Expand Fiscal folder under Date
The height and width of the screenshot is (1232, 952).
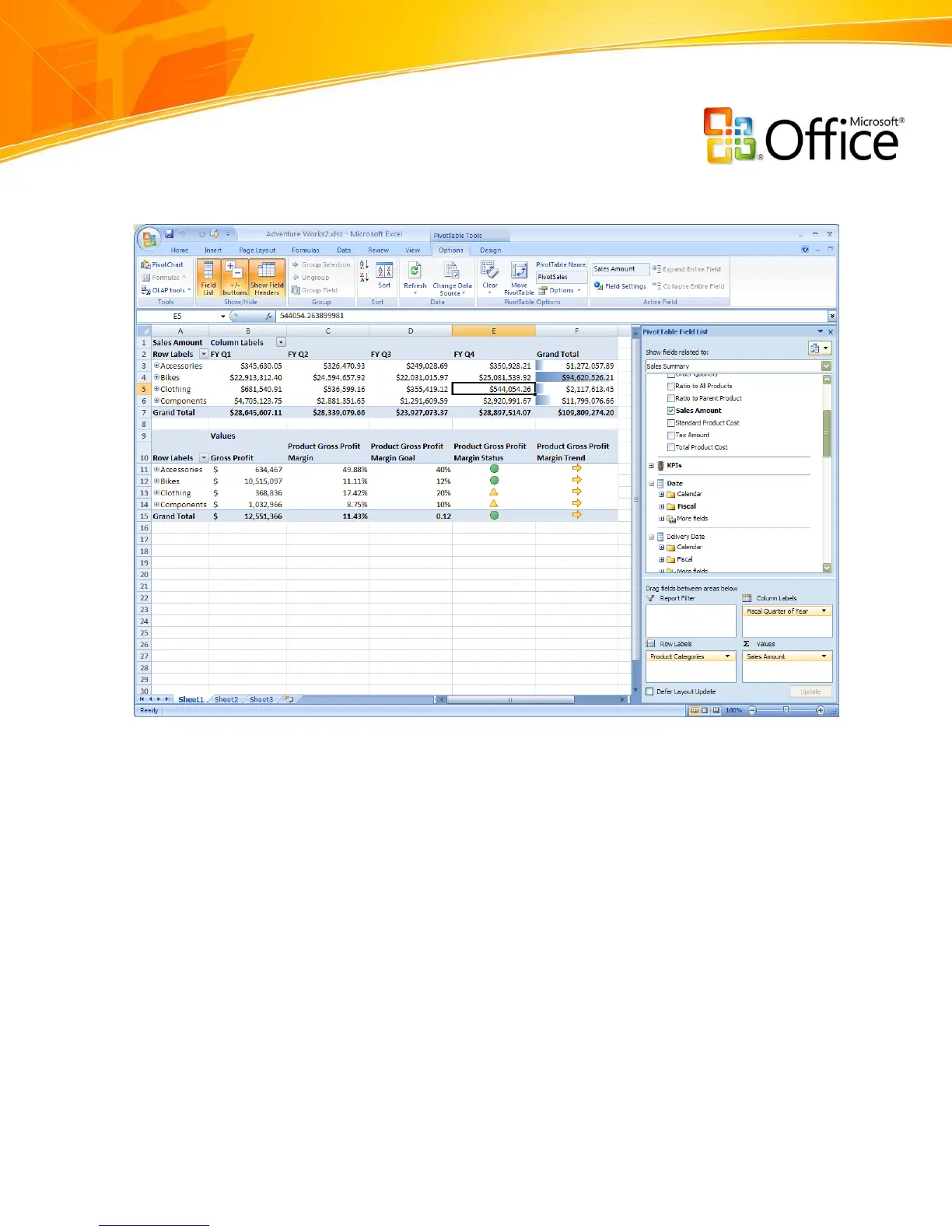pyautogui.click(x=661, y=506)
